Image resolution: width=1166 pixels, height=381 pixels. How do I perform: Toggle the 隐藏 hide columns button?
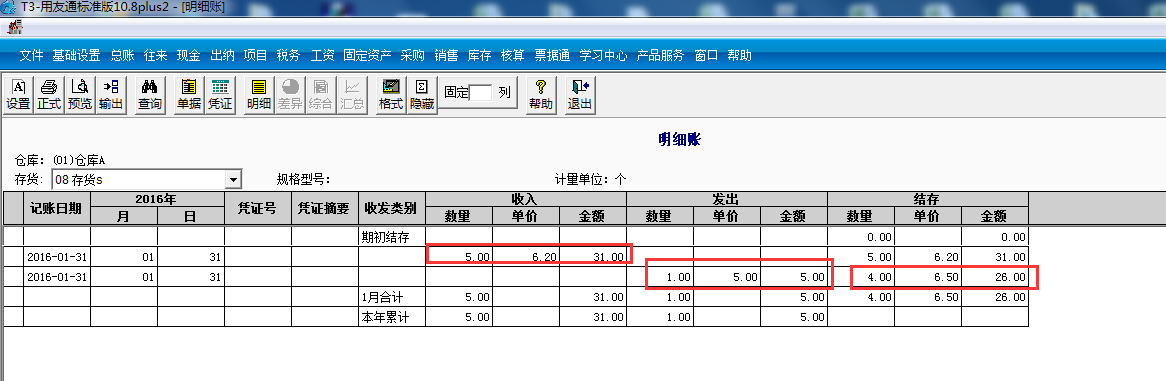click(x=422, y=95)
